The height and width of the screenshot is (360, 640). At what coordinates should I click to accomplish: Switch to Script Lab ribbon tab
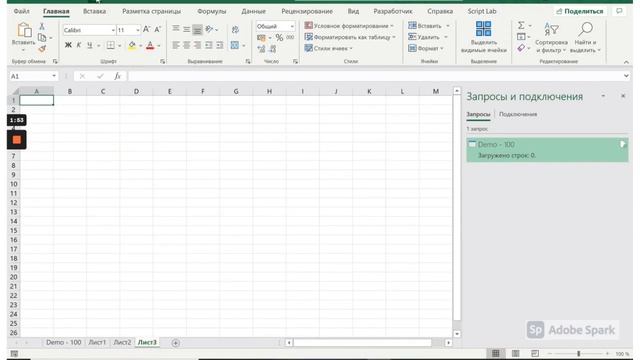482,11
